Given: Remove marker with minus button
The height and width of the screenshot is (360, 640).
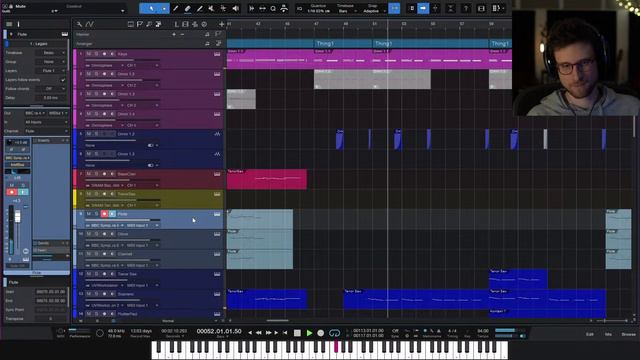Looking at the screenshot, I should point(182,34).
